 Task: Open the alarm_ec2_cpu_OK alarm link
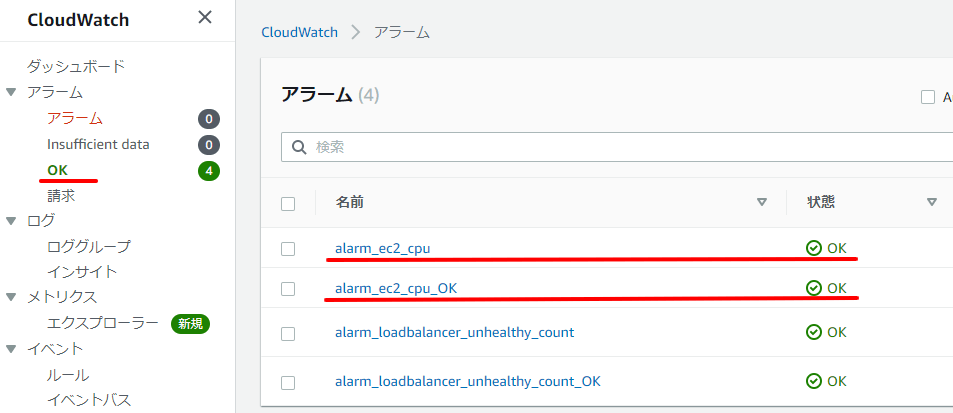point(396,288)
